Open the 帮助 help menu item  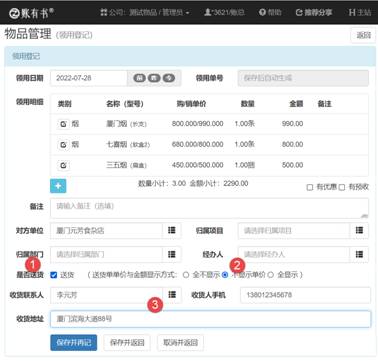point(270,13)
